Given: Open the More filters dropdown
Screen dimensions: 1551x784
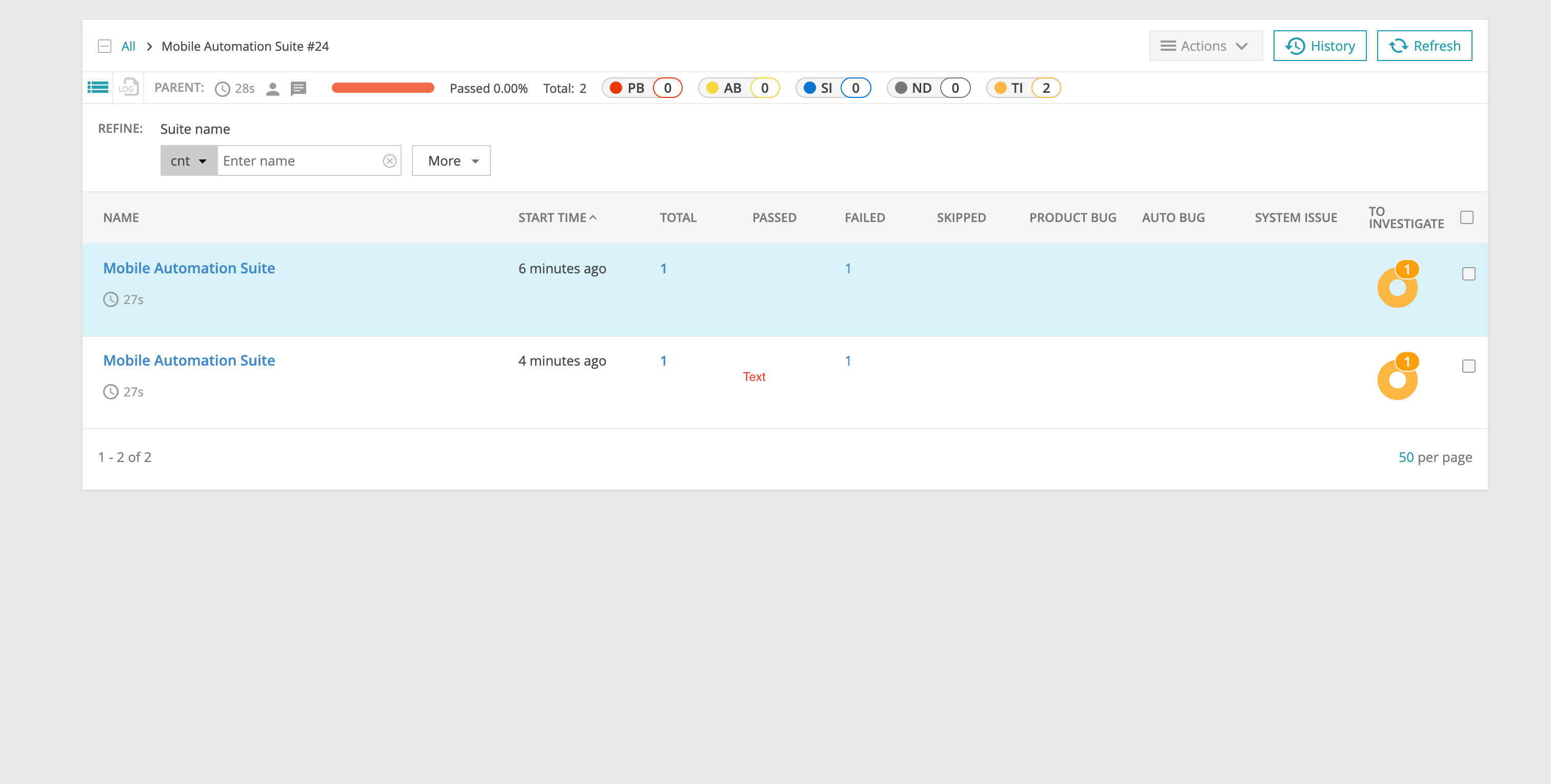Looking at the screenshot, I should [x=450, y=160].
